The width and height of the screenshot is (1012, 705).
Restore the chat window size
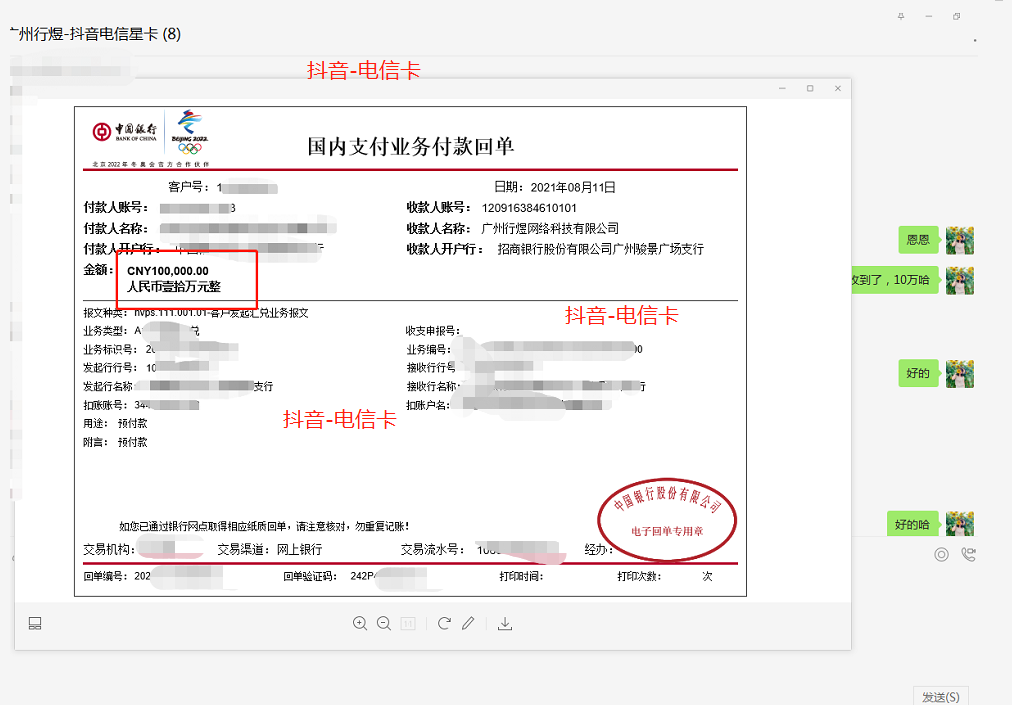(956, 16)
